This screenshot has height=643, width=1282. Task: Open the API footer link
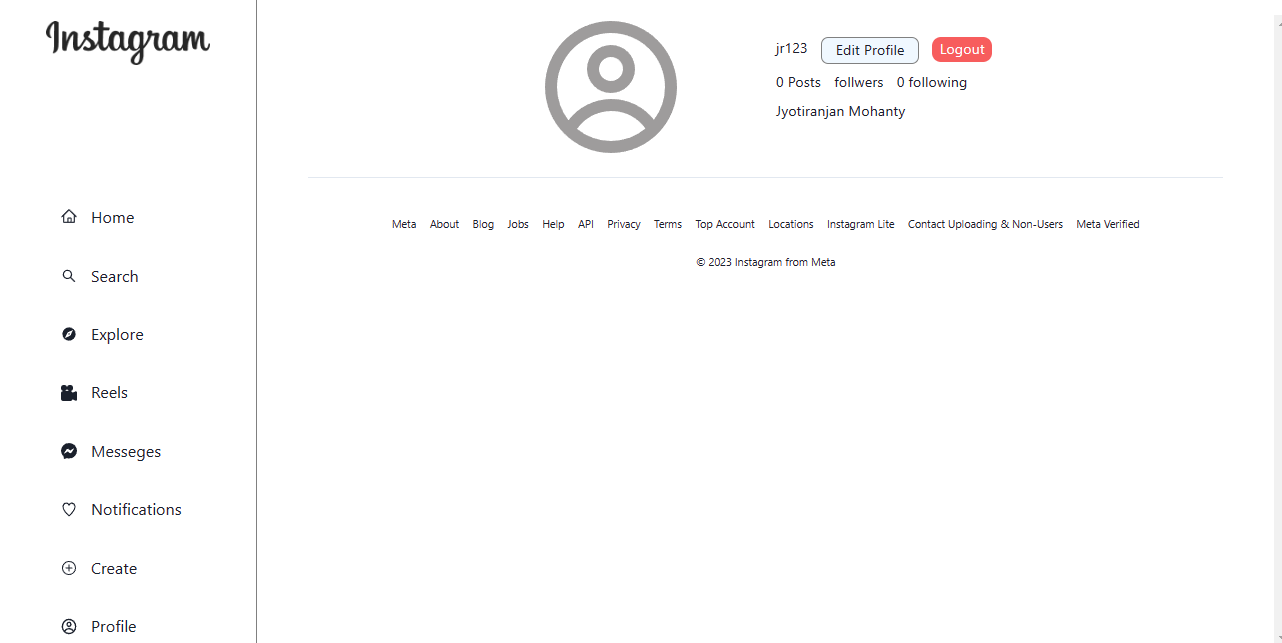[x=586, y=224]
